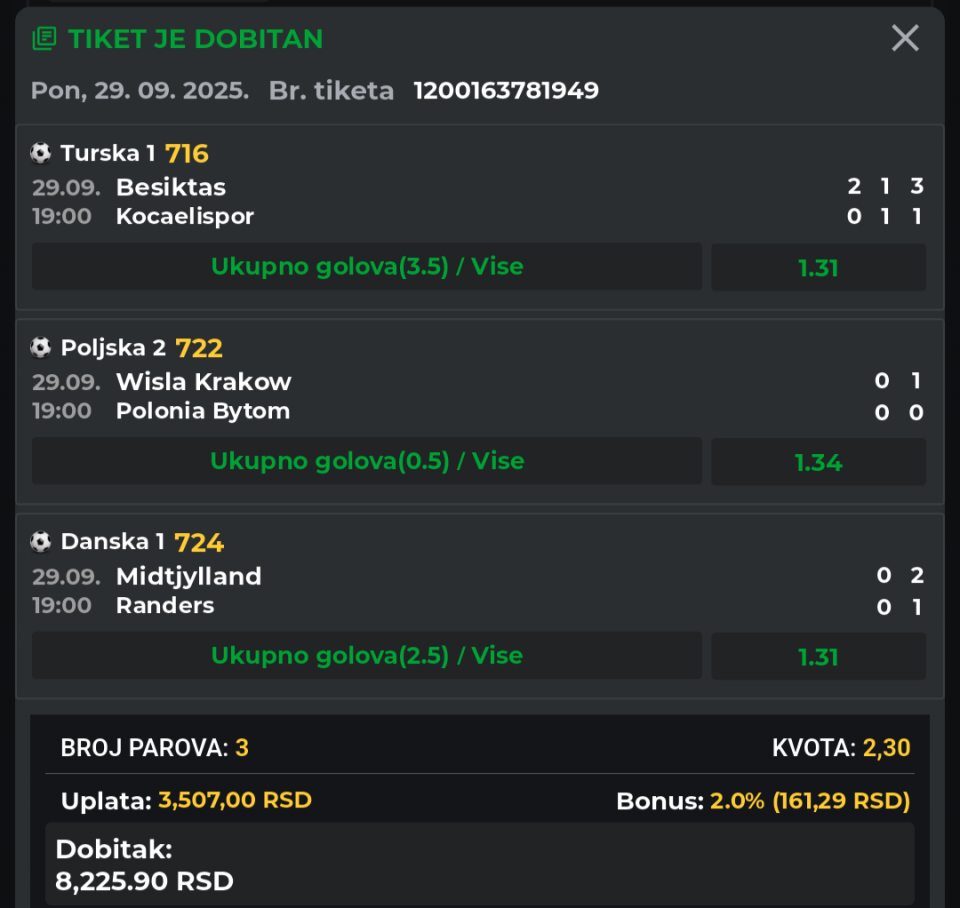This screenshot has height=908, width=960.
Task: Open the Midtjylland team name
Action: (x=189, y=576)
